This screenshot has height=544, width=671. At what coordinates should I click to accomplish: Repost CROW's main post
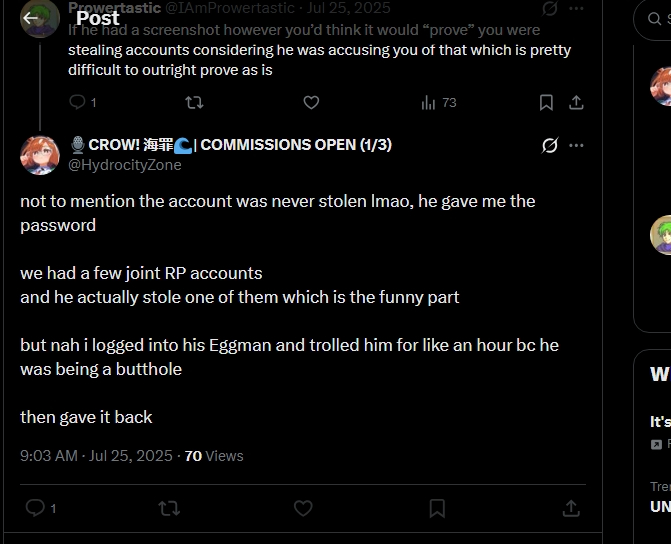click(169, 508)
